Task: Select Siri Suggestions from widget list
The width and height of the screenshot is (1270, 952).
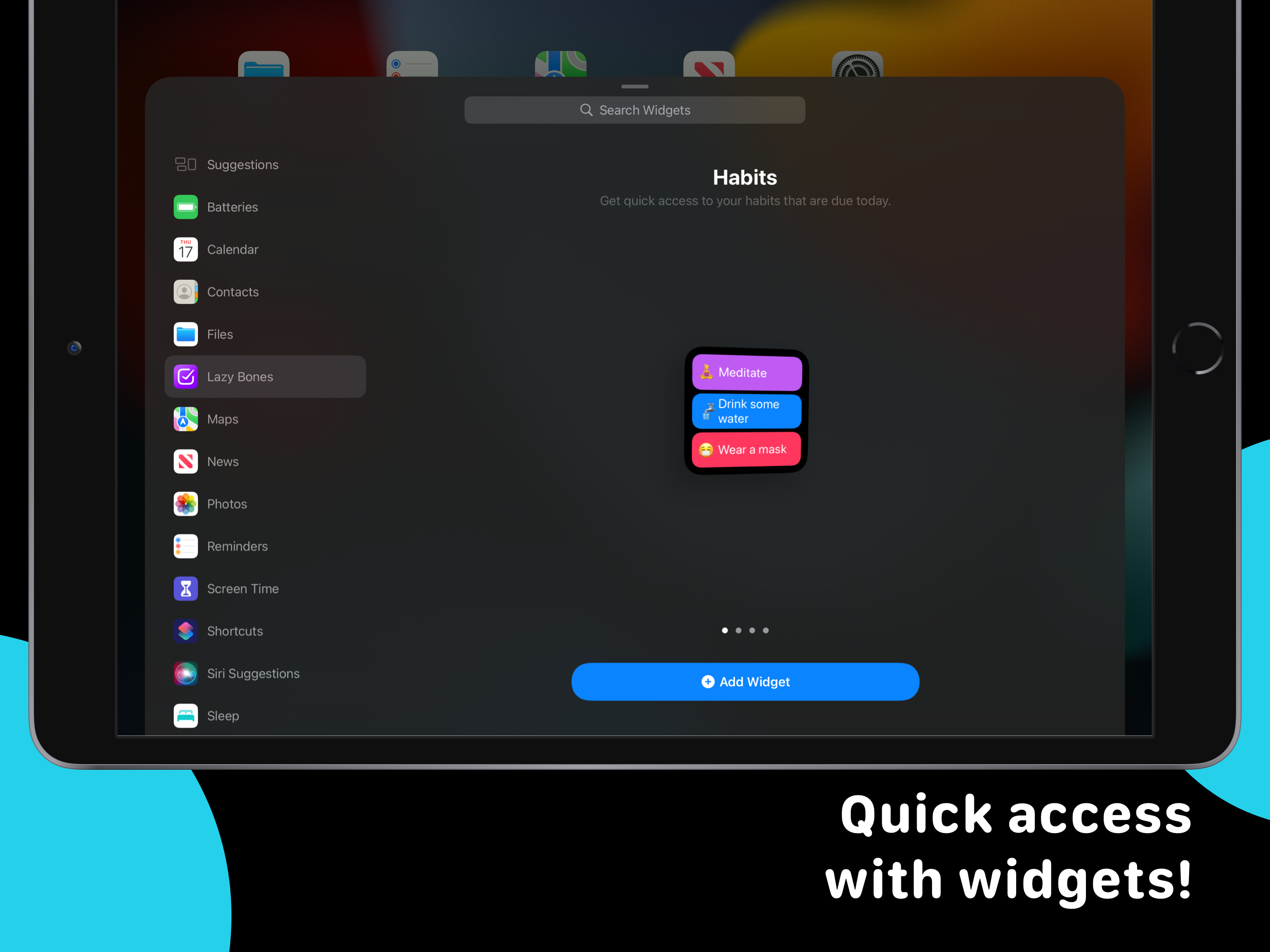Action: pos(253,672)
